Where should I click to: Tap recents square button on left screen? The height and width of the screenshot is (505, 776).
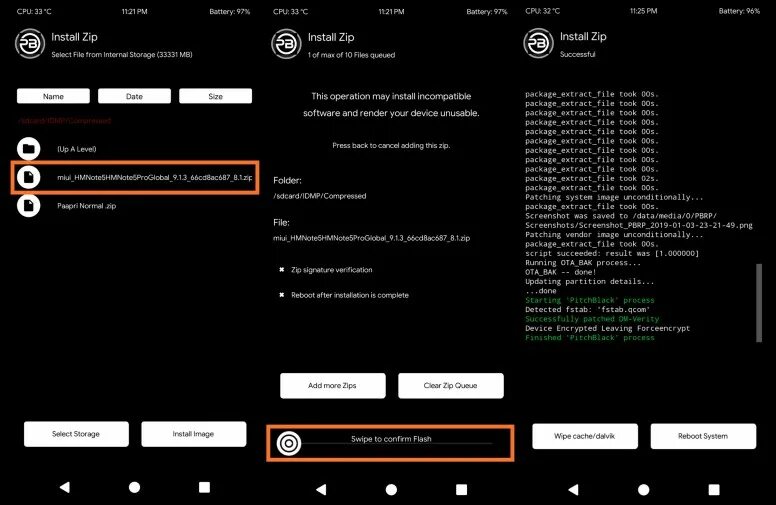(204, 487)
